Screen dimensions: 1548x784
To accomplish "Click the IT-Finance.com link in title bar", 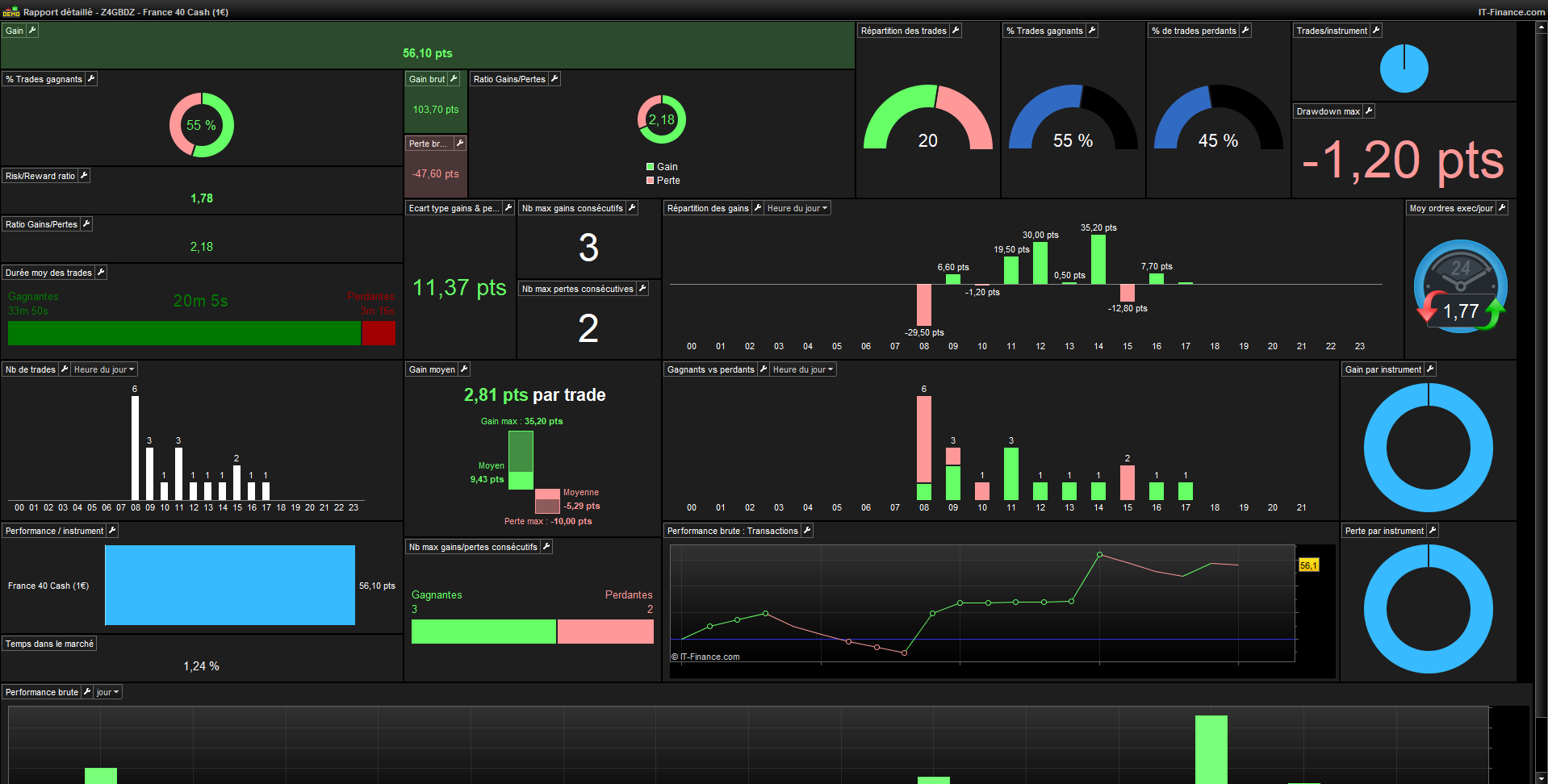I will 1511,12.
